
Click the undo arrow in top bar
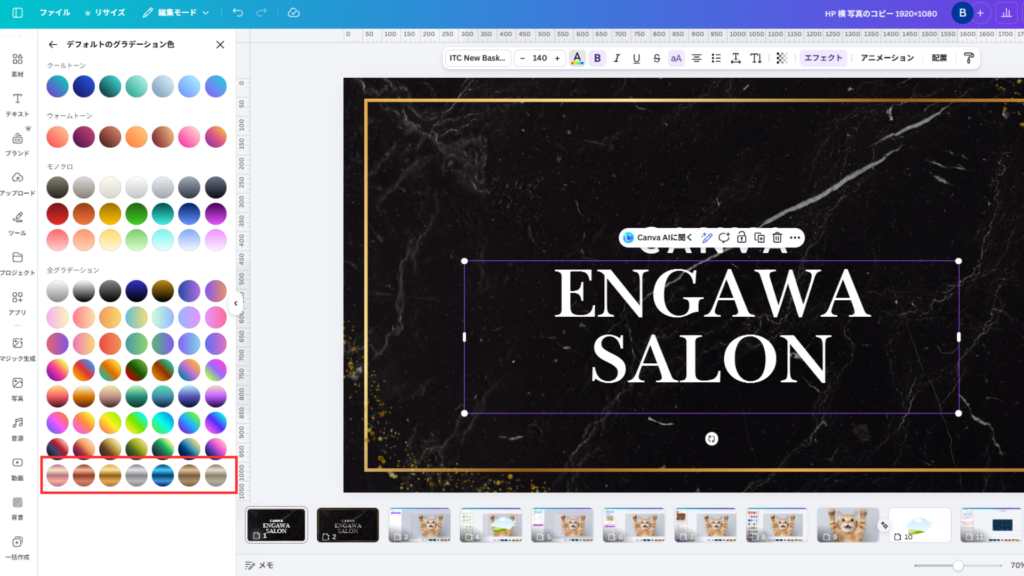[237, 13]
